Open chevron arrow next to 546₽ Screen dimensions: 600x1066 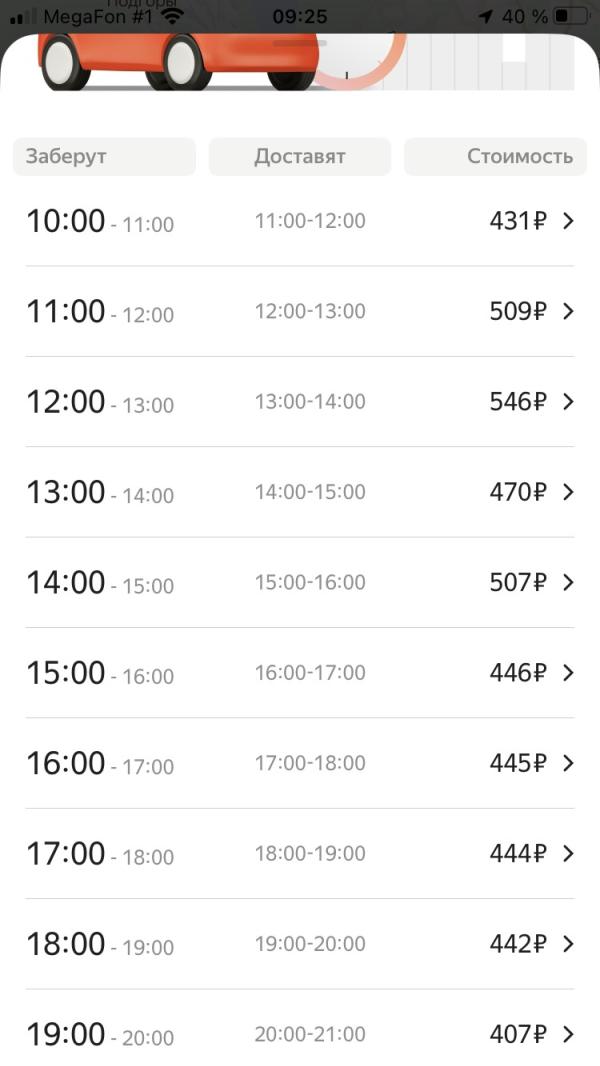(569, 401)
